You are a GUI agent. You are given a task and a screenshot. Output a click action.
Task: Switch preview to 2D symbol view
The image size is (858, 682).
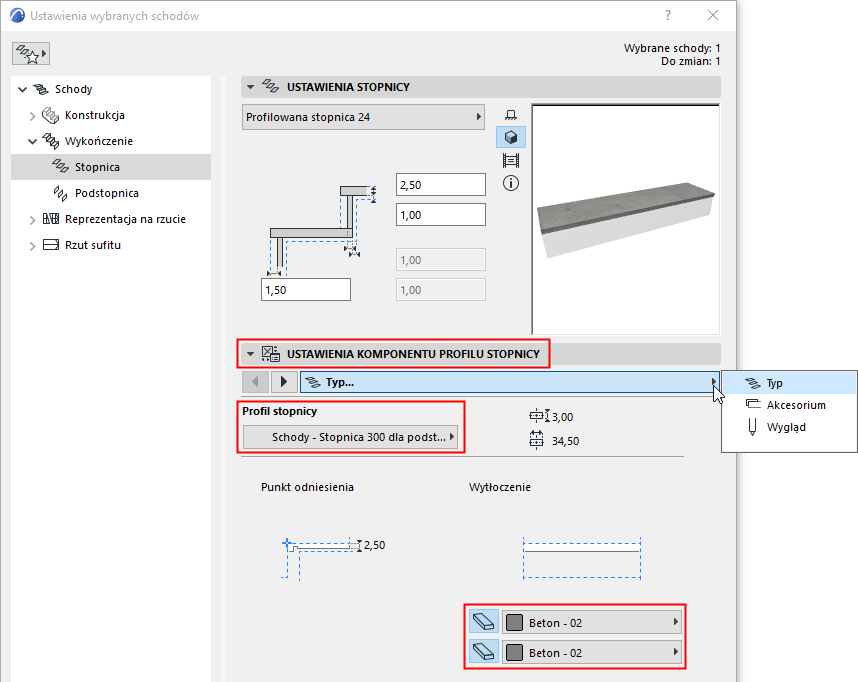point(511,115)
